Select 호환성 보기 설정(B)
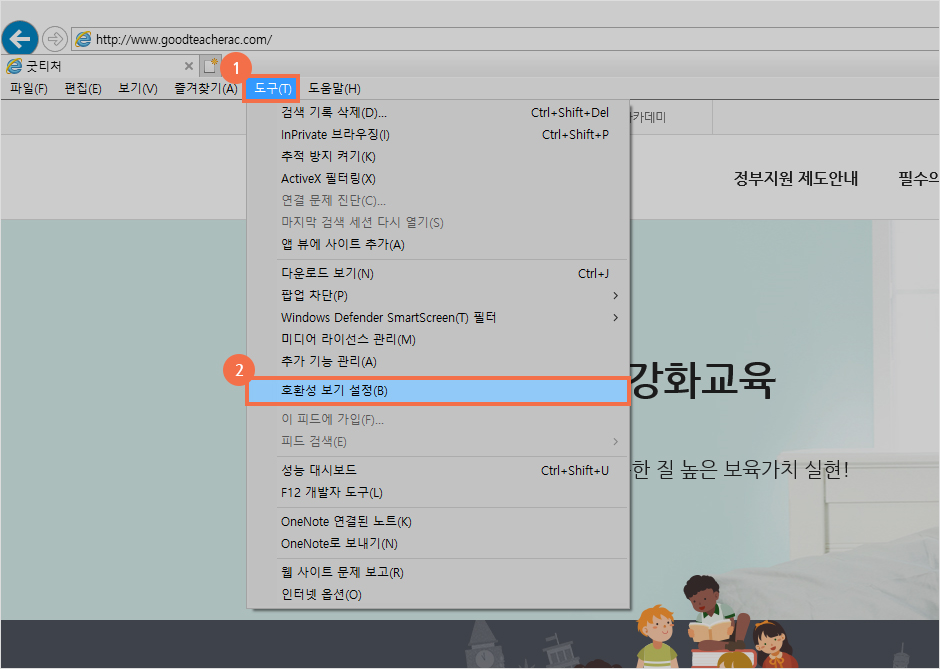Screen dimensions: 940x669 (x=438, y=391)
